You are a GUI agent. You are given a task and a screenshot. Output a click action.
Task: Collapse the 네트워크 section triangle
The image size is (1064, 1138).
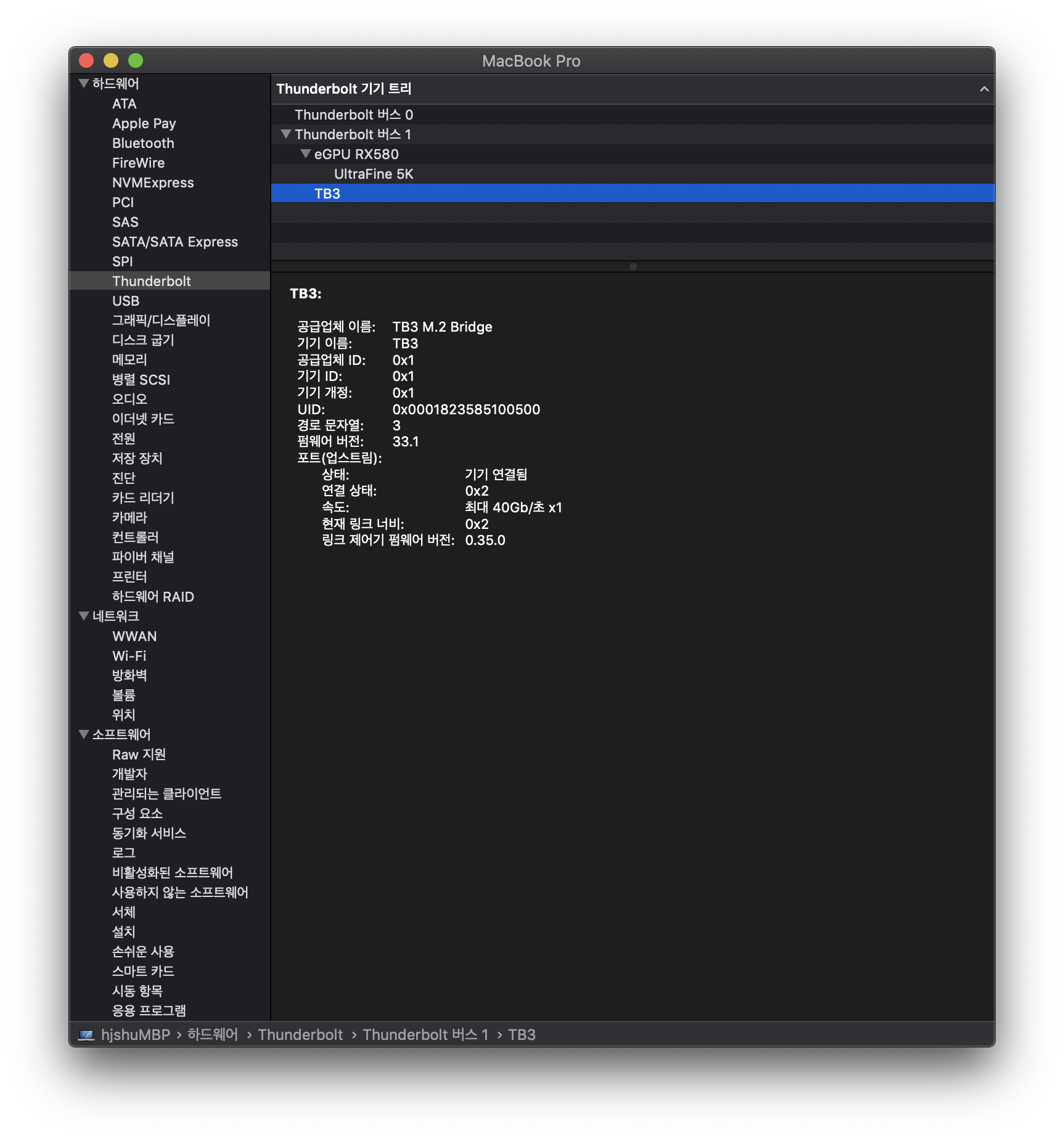pos(84,616)
